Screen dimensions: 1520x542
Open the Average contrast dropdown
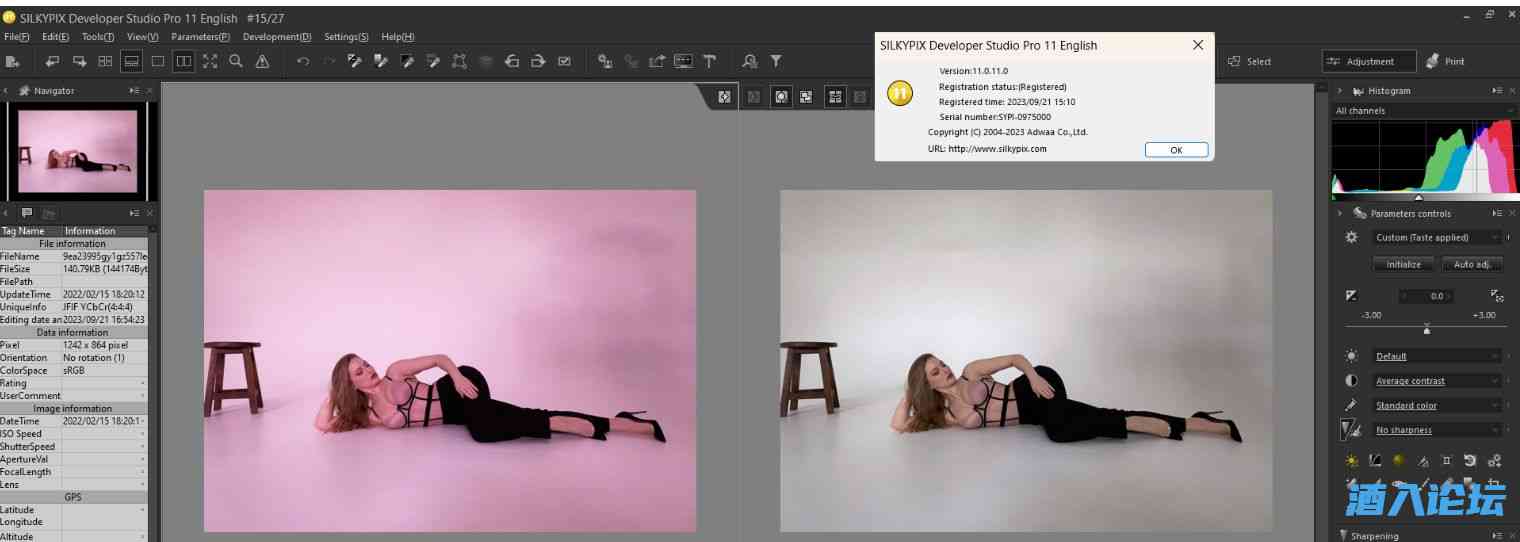pos(1437,381)
